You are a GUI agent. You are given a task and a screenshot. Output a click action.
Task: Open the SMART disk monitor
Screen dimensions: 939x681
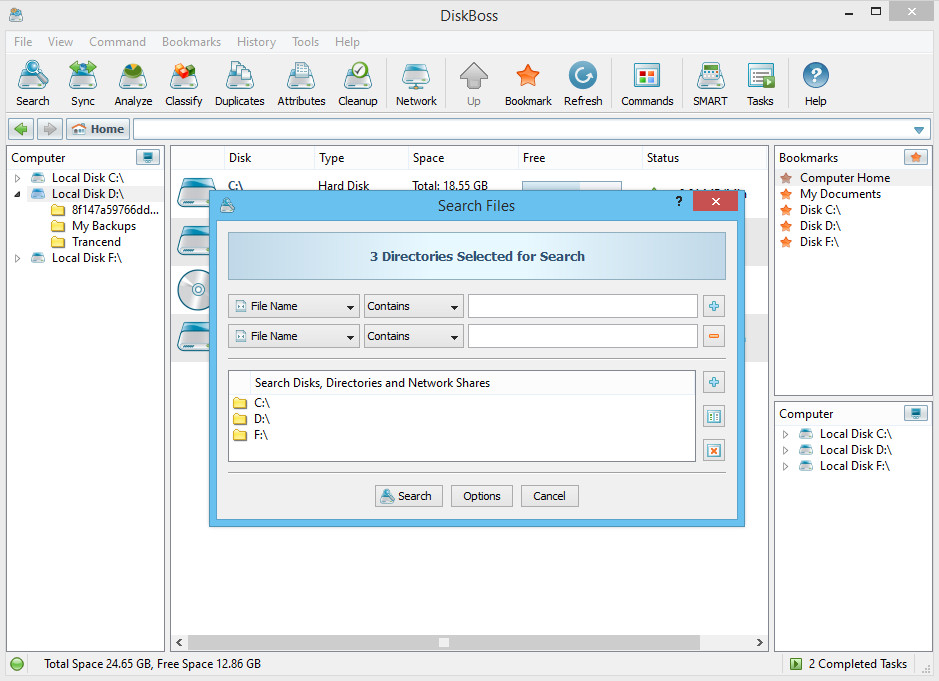pyautogui.click(x=710, y=84)
